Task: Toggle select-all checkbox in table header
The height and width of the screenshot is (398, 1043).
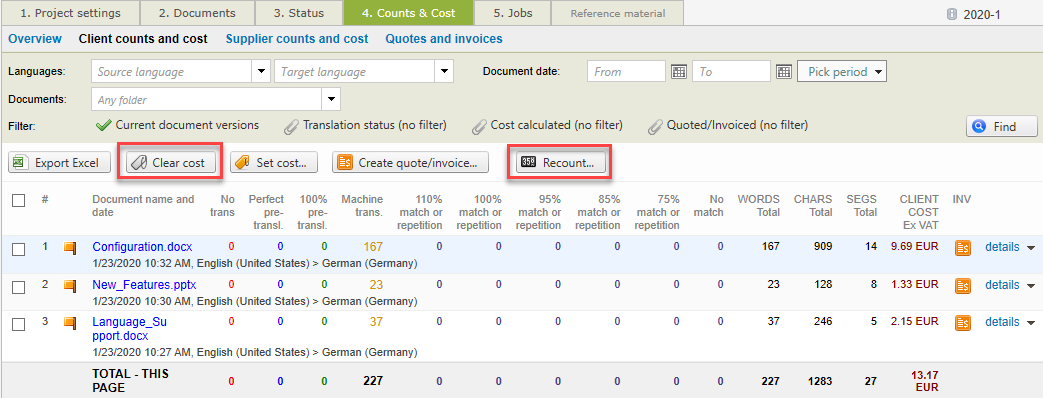Action: point(19,200)
